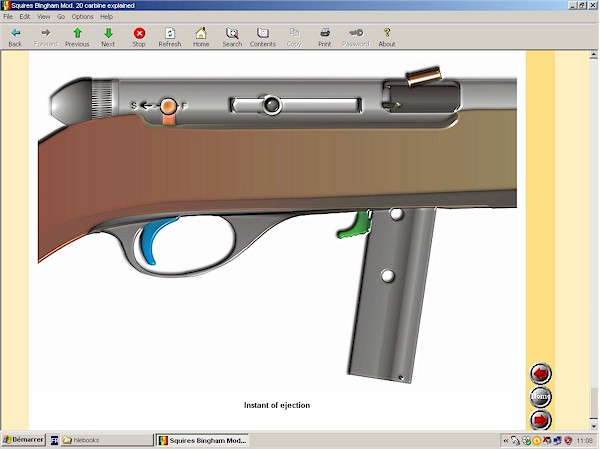Click the blue trigger in the illustration
The image size is (600, 450).
coord(155,241)
